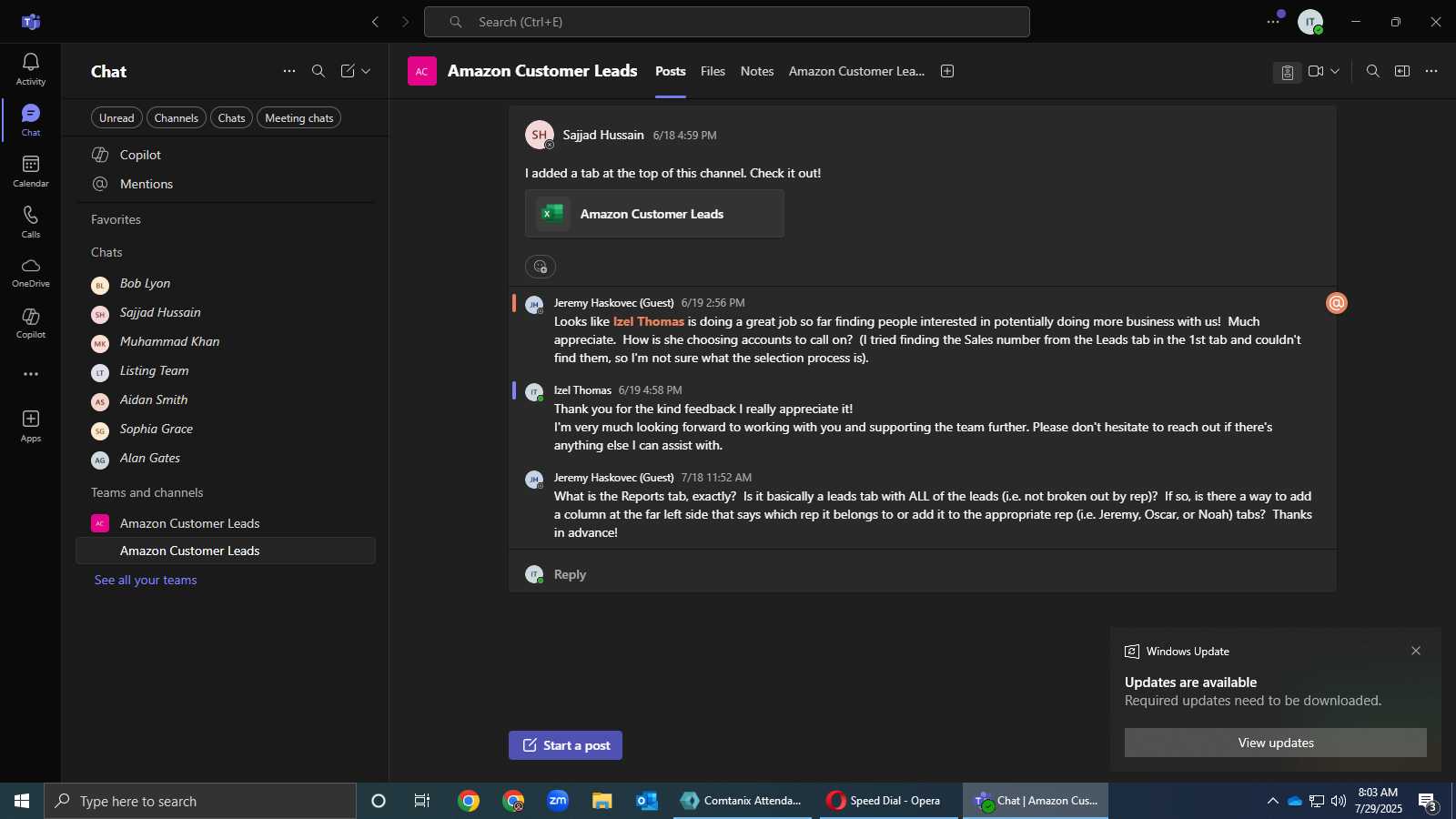Filter chat list by Chats
1456x819 pixels.
coord(231,118)
